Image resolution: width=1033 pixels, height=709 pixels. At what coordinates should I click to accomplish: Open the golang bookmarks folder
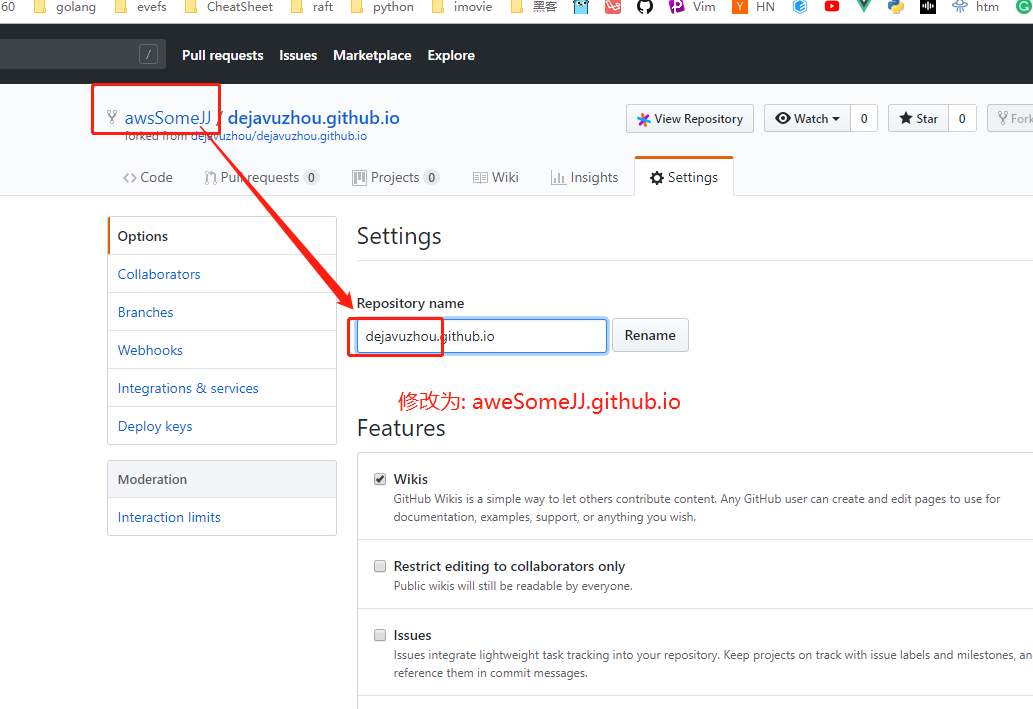point(64,7)
